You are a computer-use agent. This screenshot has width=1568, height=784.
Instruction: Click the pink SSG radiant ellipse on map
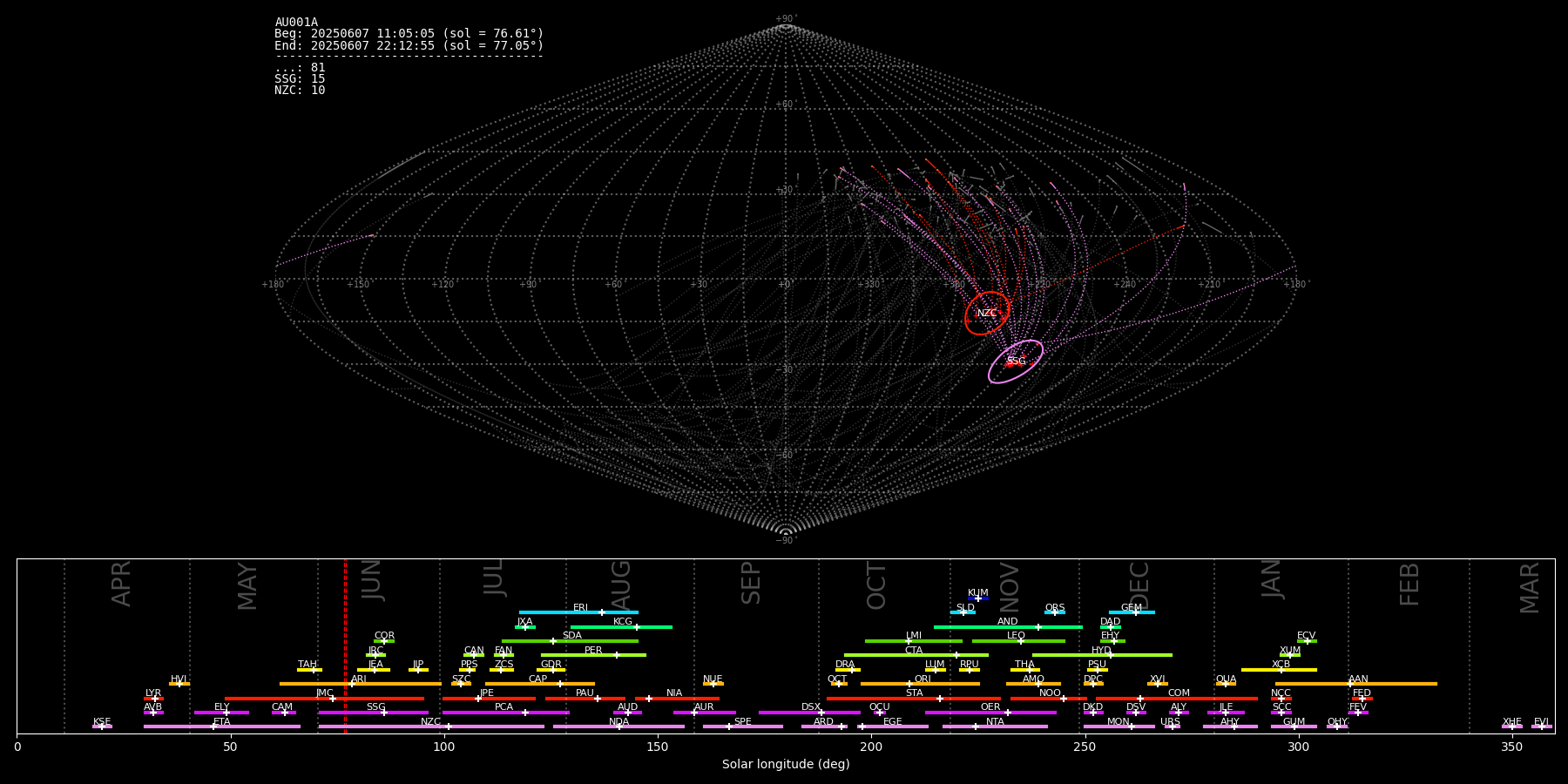point(1016,362)
